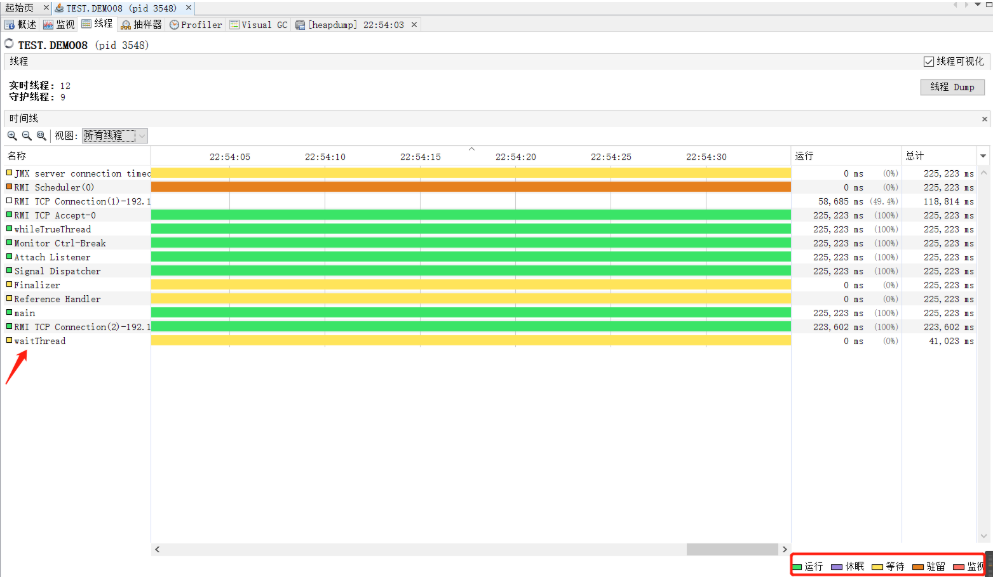This screenshot has width=995, height=579.
Task: Click the state icon beside main
Action: click(x=9, y=312)
